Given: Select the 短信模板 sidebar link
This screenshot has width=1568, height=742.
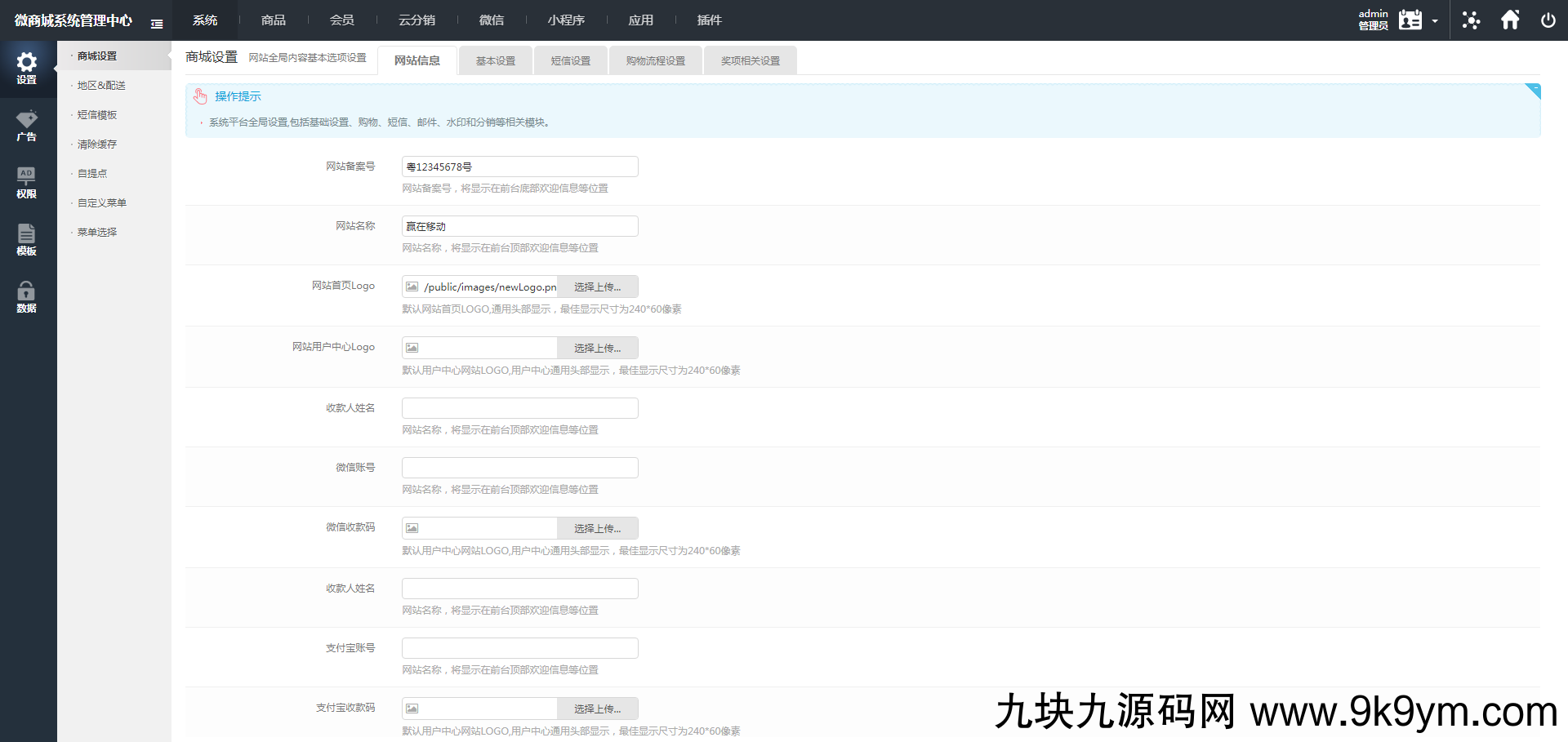Looking at the screenshot, I should pos(96,114).
